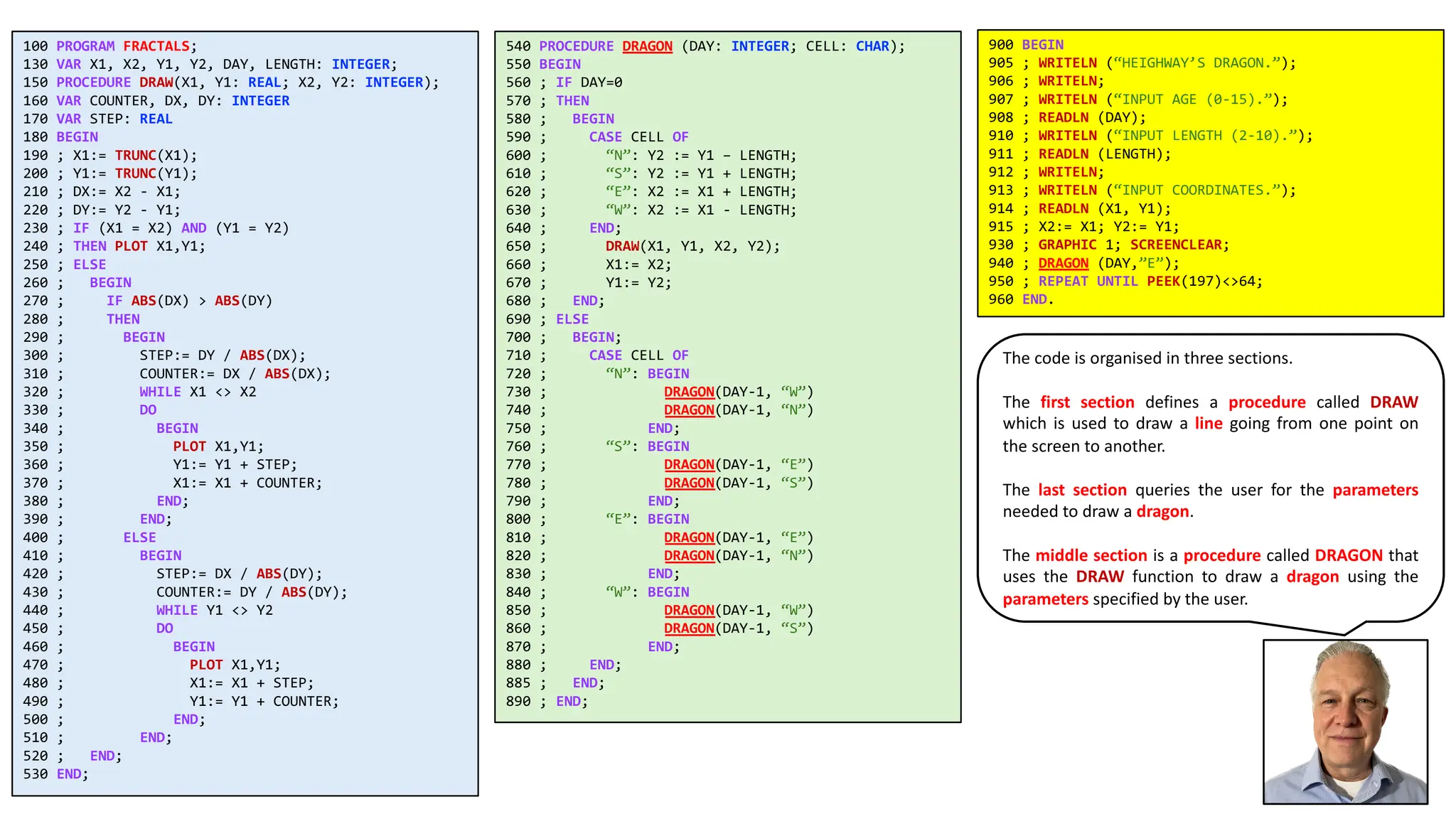This screenshot has width=1456, height=819.
Task: Click line number 530 in blue panel
Action: point(36,774)
